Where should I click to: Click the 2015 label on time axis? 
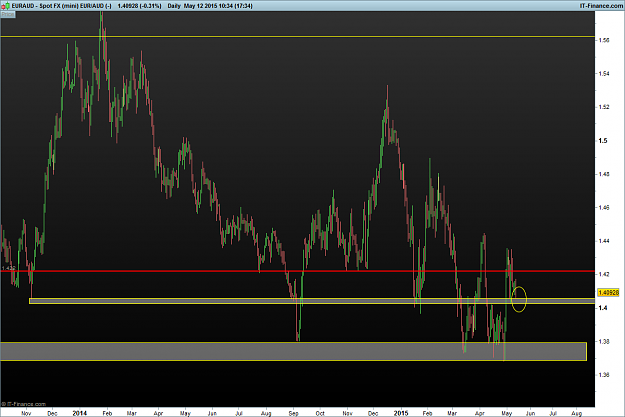pos(401,413)
